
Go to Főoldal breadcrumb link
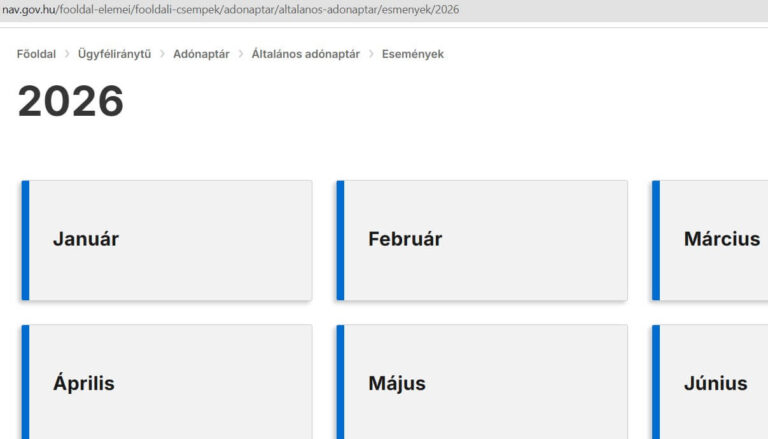(36, 54)
